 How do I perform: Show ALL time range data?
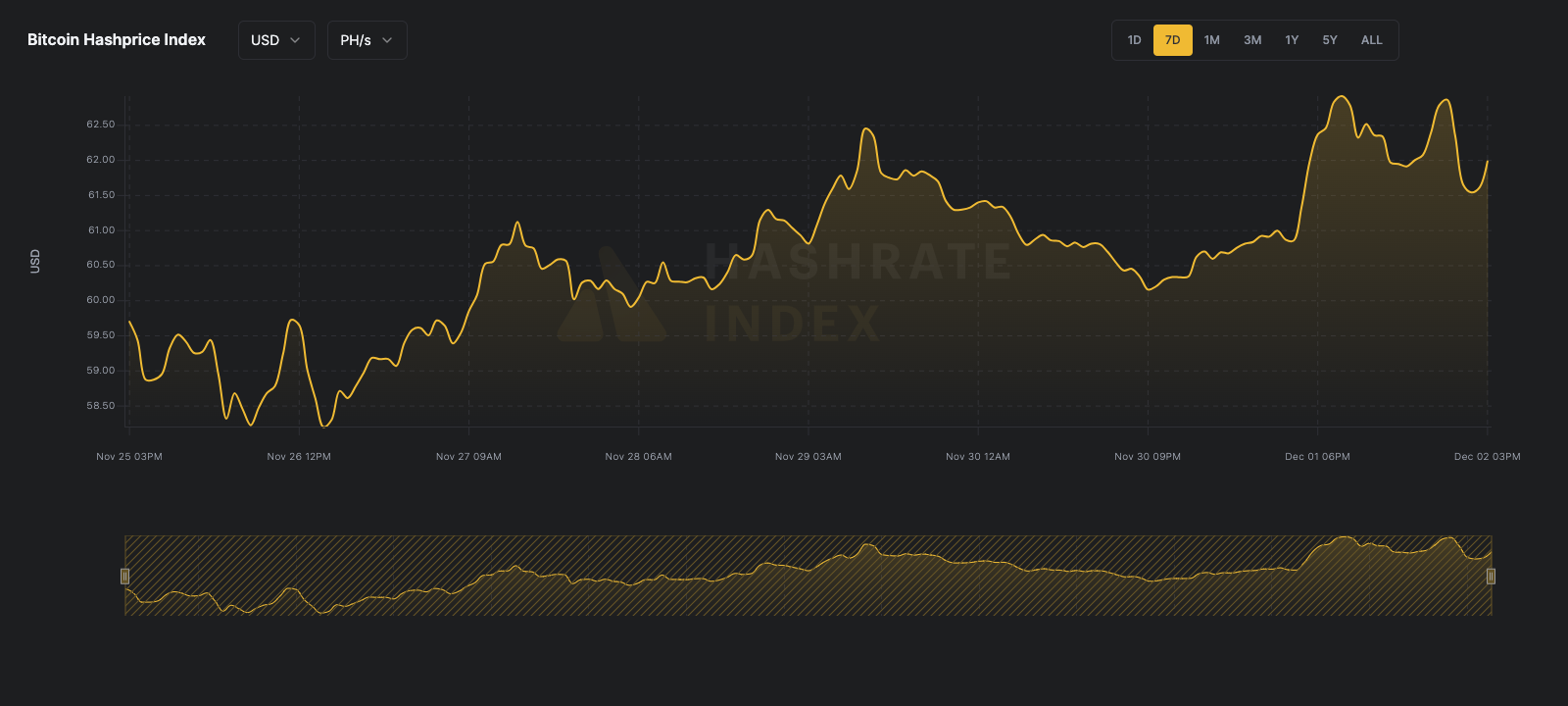tap(1372, 40)
